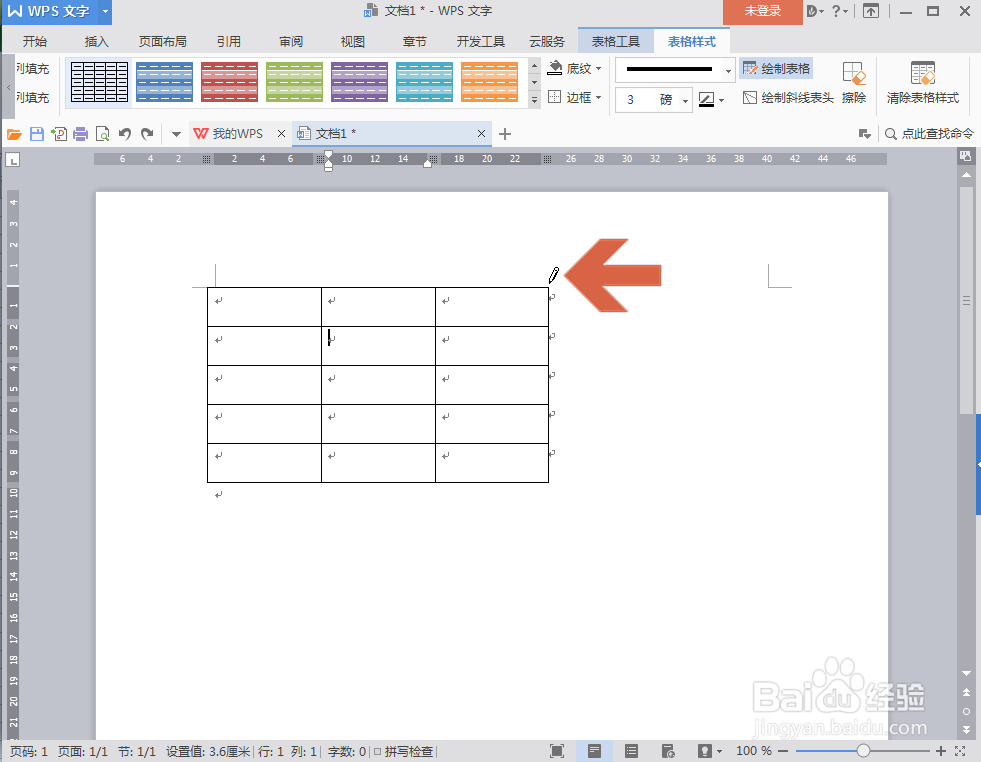Apply the red striped table style
Image resolution: width=981 pixels, height=762 pixels.
(x=229, y=82)
